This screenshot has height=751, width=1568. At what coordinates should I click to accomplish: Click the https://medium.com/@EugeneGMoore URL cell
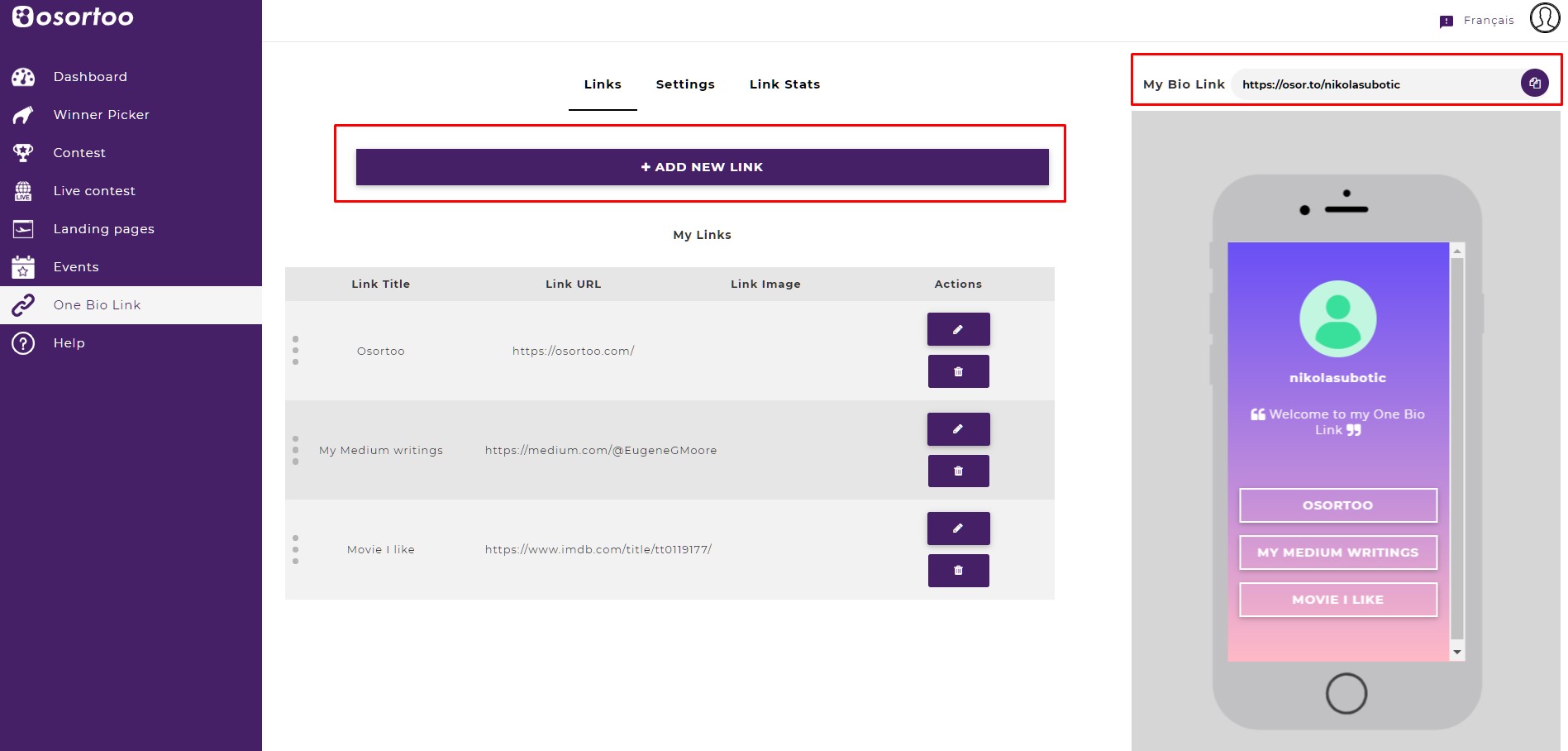click(x=601, y=450)
